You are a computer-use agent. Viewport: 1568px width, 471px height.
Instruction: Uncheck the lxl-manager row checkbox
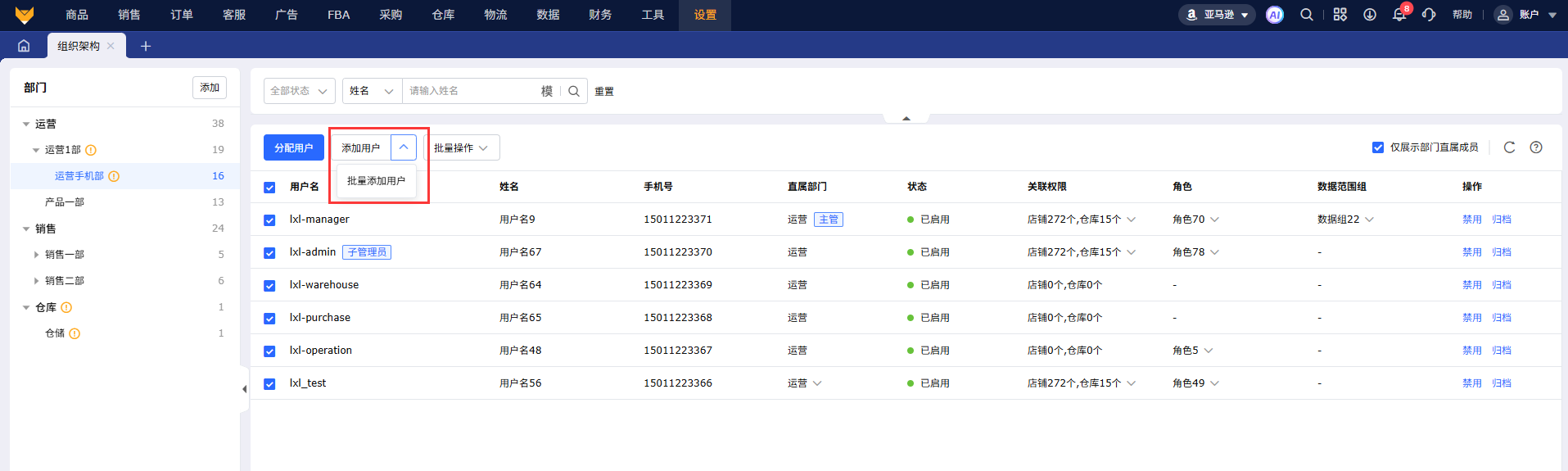point(269,220)
